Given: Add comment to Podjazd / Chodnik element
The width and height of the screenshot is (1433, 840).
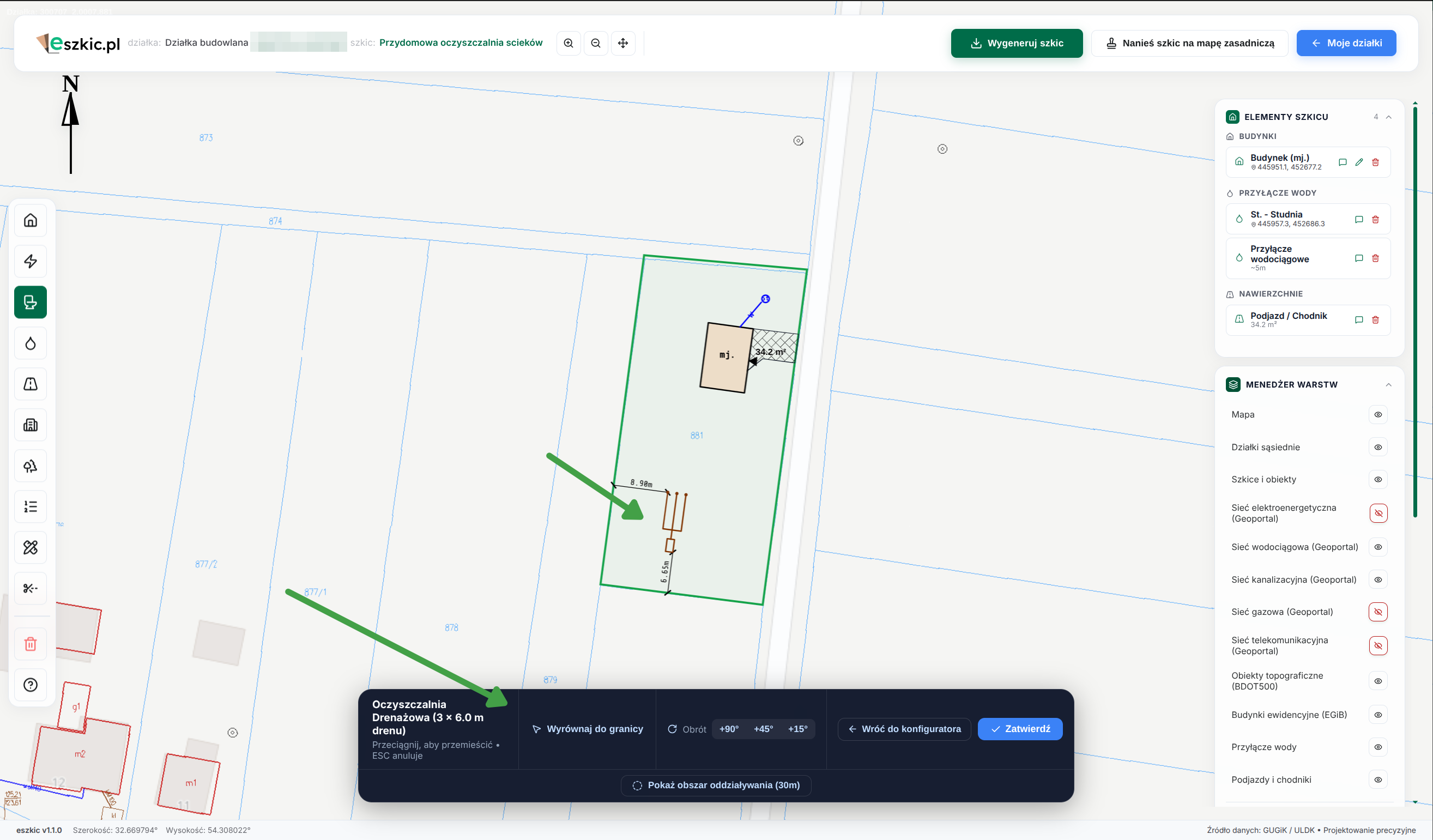Looking at the screenshot, I should (x=1358, y=319).
